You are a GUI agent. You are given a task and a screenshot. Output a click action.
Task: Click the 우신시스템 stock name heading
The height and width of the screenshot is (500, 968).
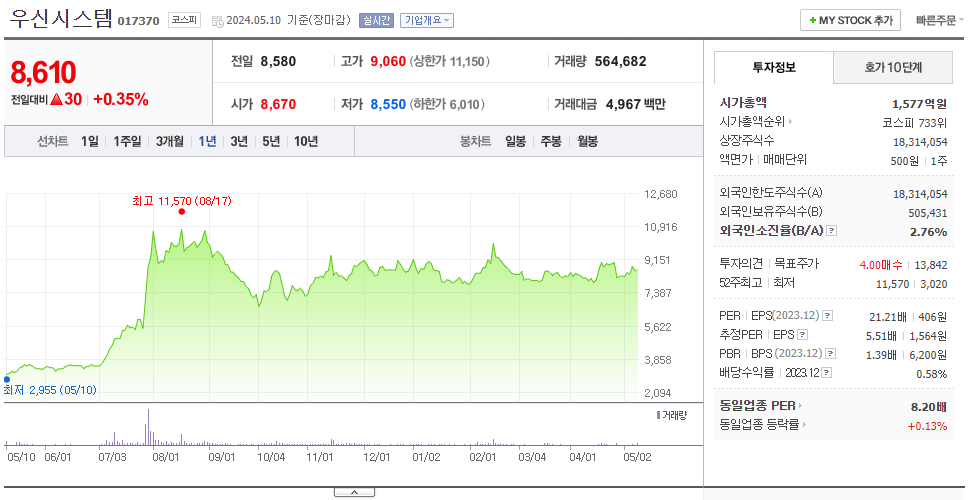61,19
